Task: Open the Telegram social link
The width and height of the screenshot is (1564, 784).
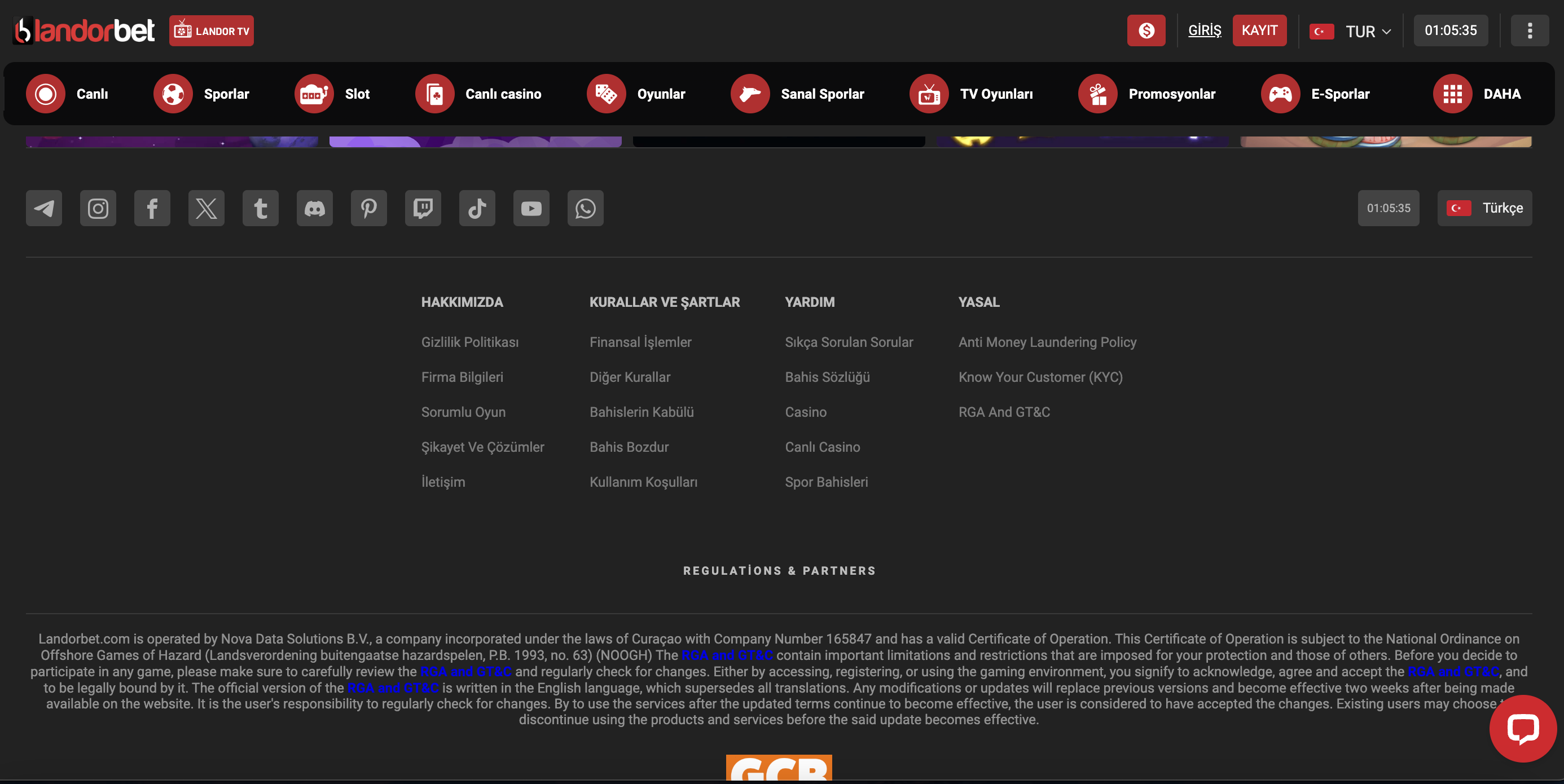Action: pyautogui.click(x=43, y=208)
